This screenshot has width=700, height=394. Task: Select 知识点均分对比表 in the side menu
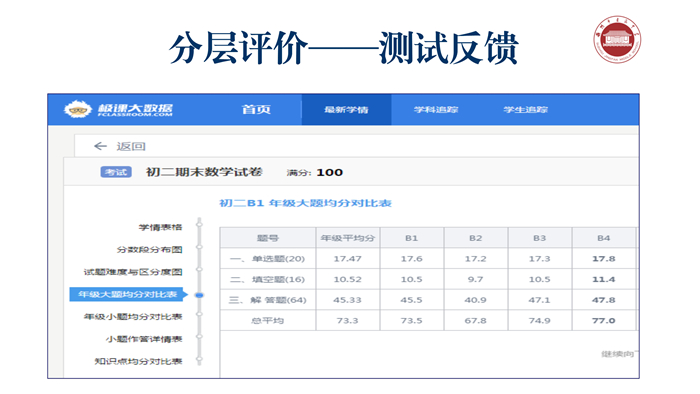[138, 361]
